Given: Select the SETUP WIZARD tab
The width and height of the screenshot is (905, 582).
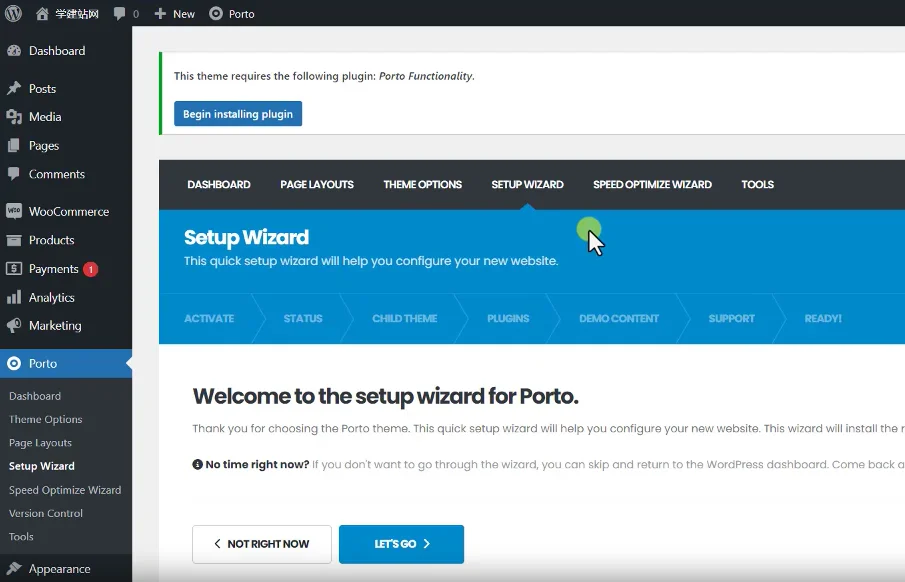Looking at the screenshot, I should 528,184.
